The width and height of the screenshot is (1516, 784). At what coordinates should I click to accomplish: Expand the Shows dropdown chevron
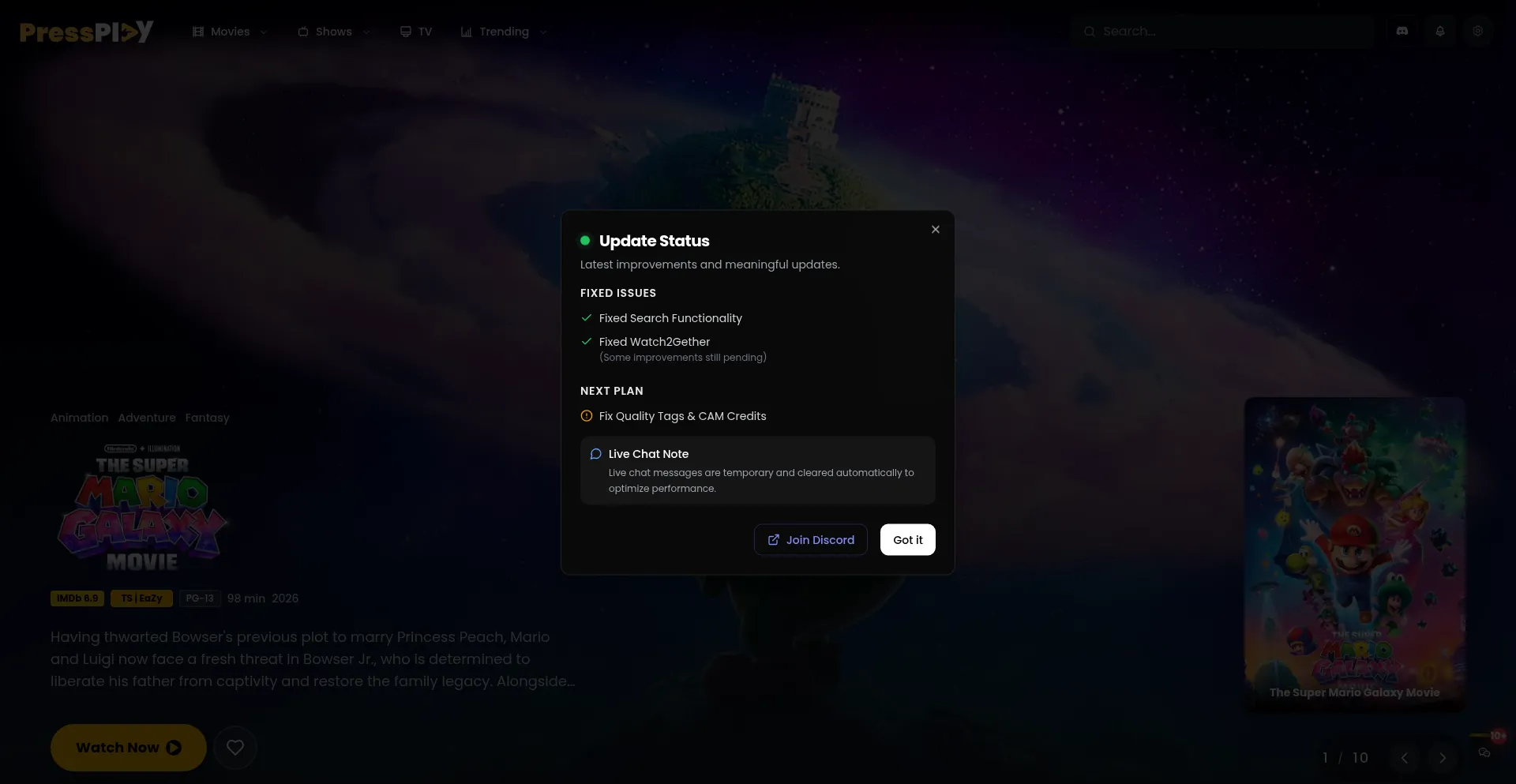tap(366, 32)
